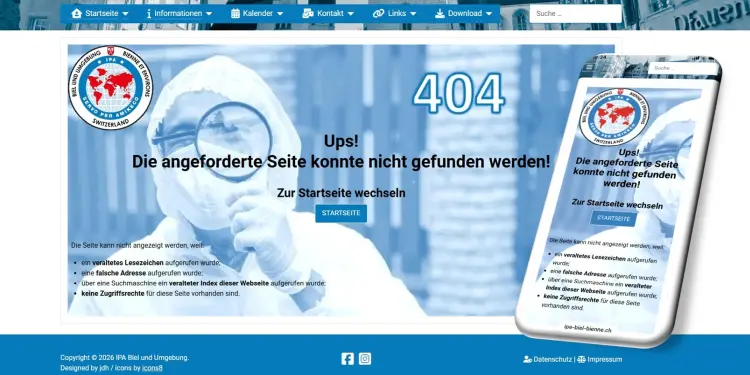Open the Facebook page icon in footer
The height and width of the screenshot is (375, 750).
point(348,359)
